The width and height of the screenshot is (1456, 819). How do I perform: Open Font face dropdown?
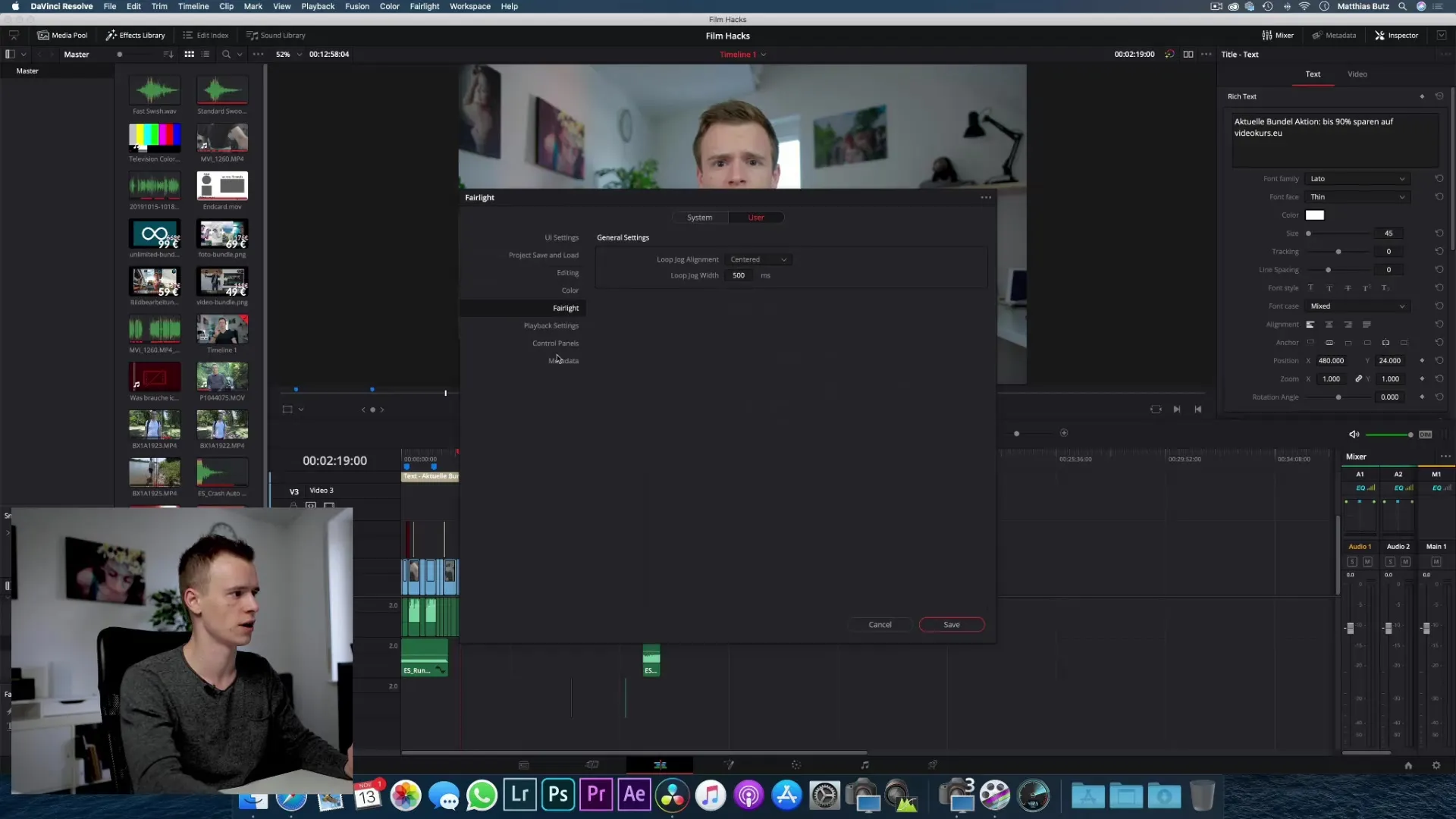(x=1357, y=197)
